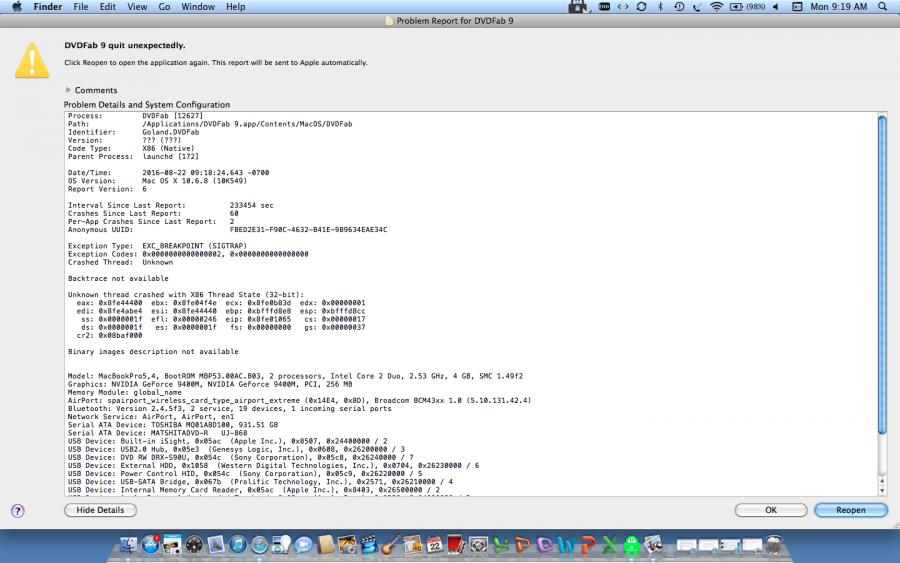Open the Finder menu

tap(48, 7)
